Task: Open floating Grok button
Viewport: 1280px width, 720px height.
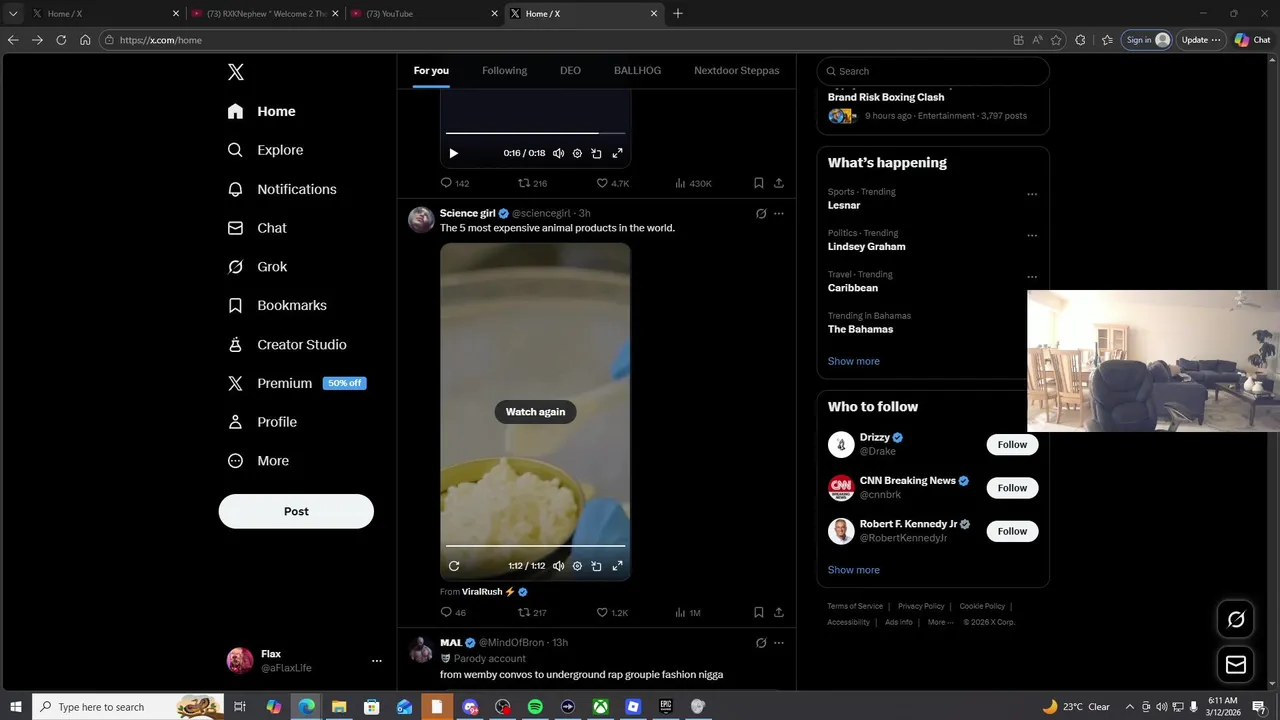Action: pos(1236,620)
